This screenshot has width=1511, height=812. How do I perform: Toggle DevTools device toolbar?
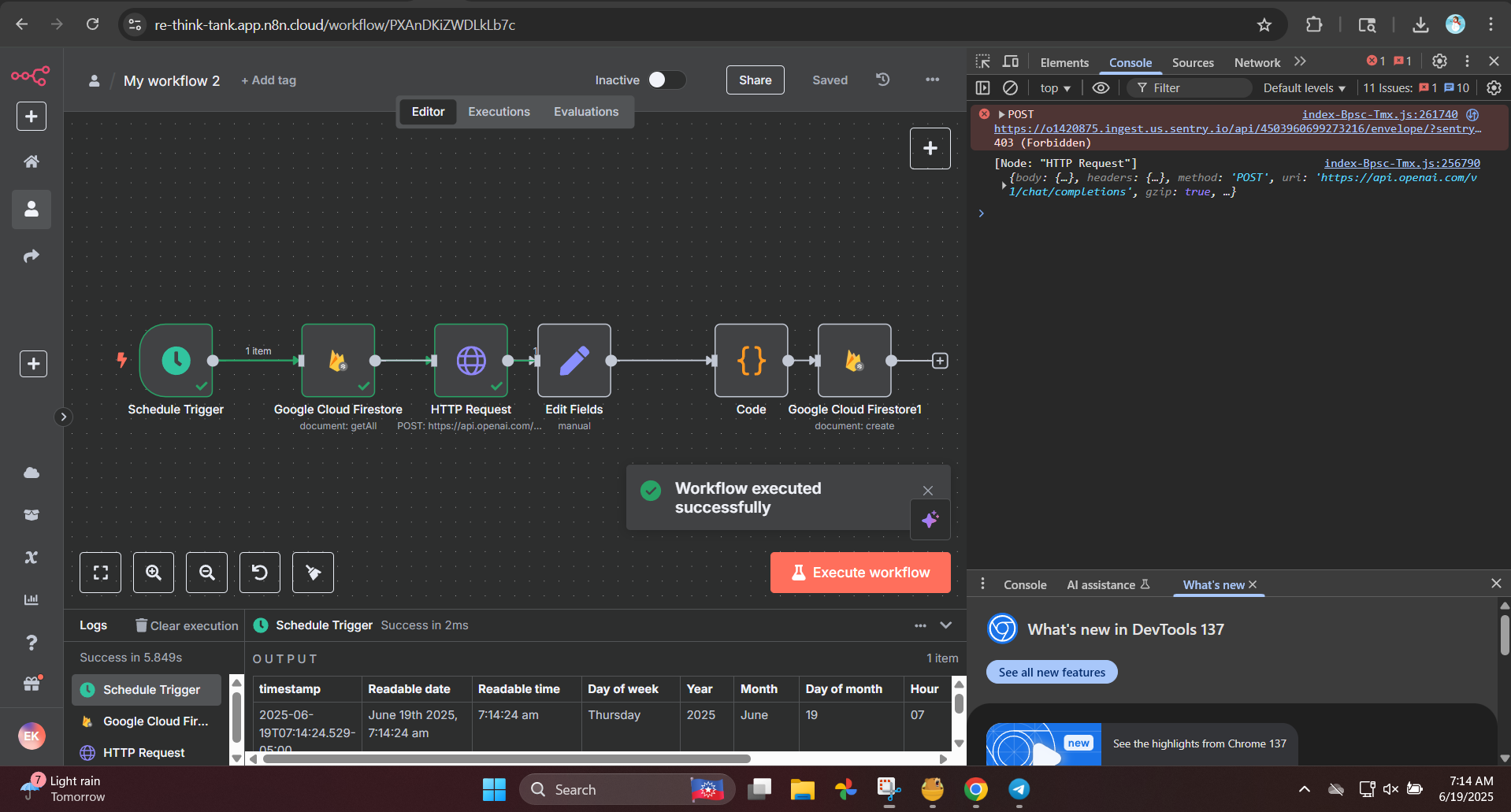coord(1011,61)
